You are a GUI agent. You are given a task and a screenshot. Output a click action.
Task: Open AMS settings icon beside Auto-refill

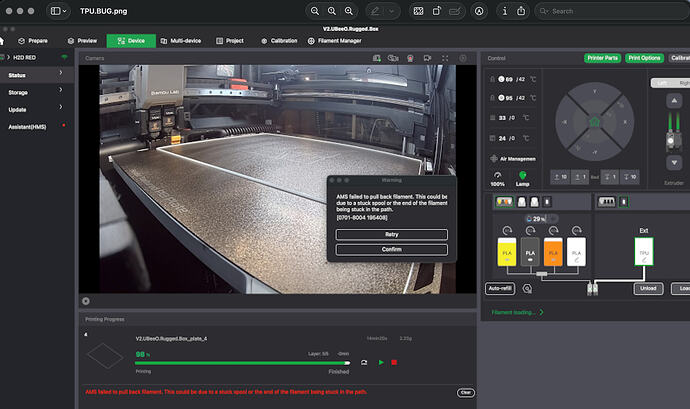tap(527, 289)
